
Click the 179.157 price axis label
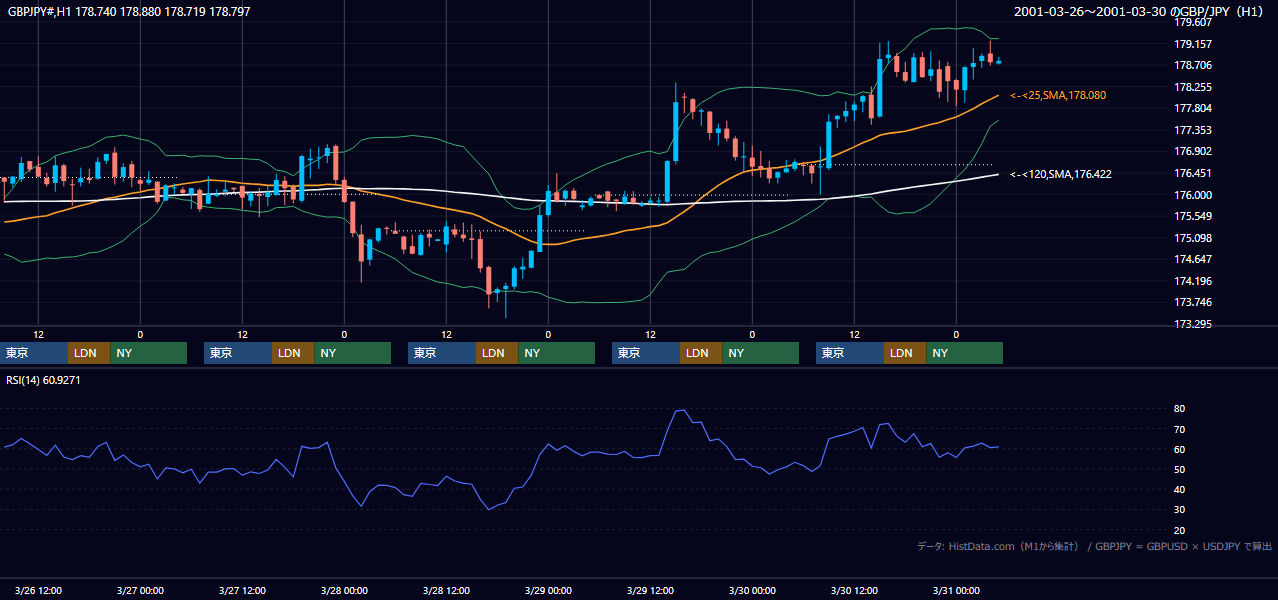point(1192,44)
